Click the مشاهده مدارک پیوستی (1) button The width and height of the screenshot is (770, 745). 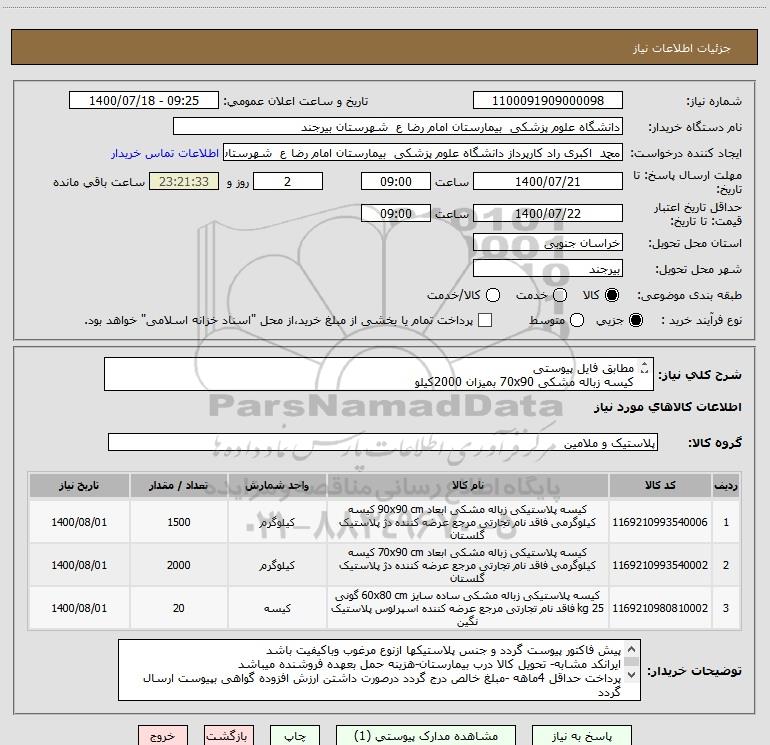[426, 736]
